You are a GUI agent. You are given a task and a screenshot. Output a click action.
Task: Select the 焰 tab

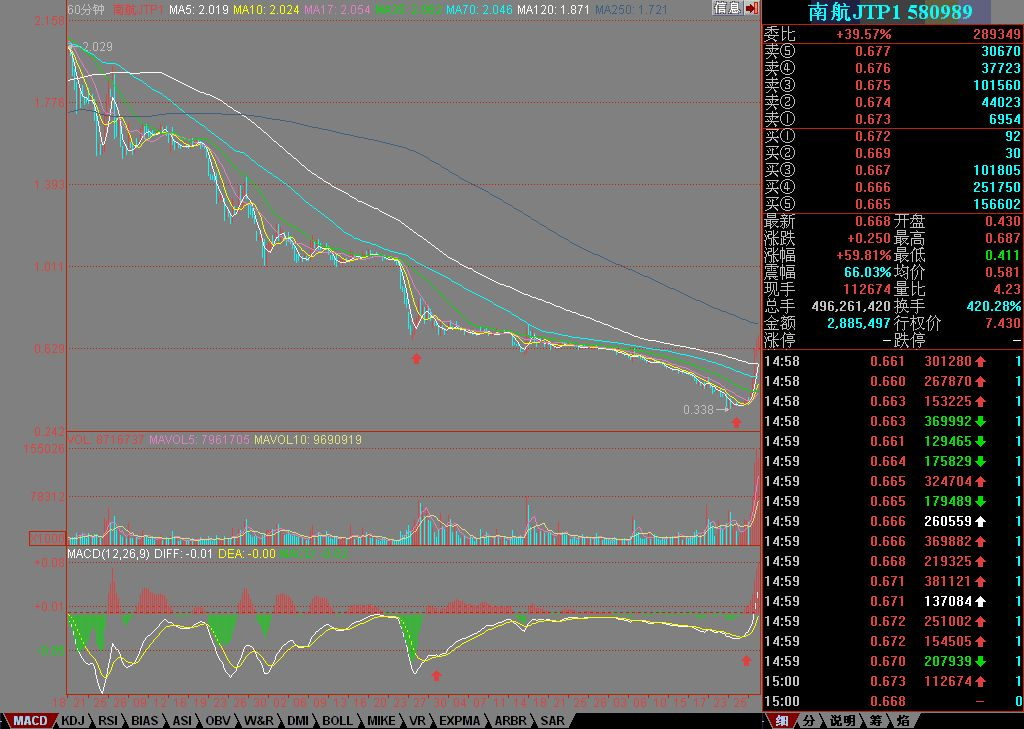(902, 720)
